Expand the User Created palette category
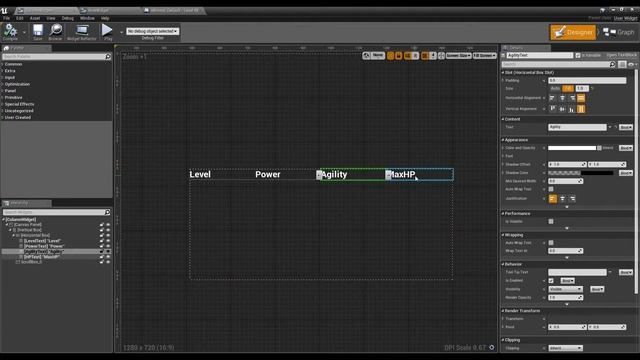Viewport: 640px width, 360px height. (17, 118)
